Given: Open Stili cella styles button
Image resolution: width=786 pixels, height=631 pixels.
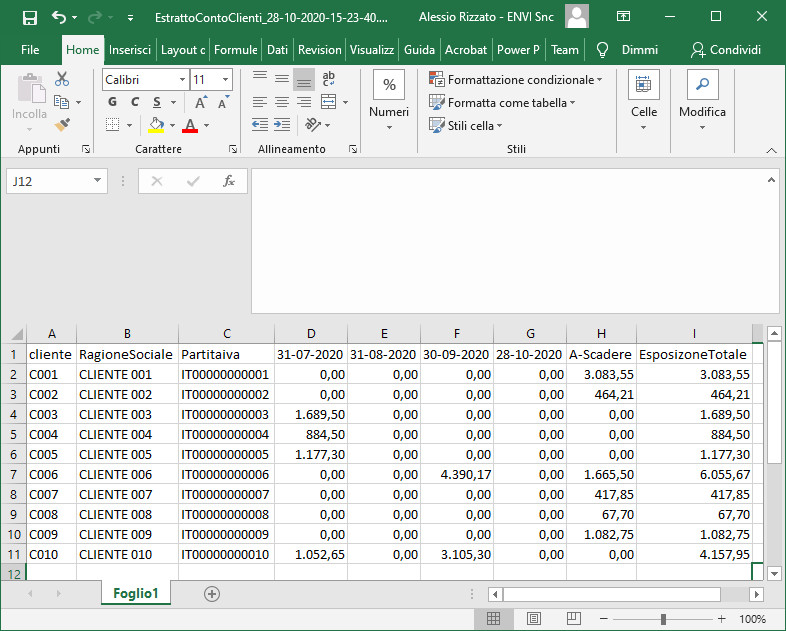Looking at the screenshot, I should (x=466, y=125).
